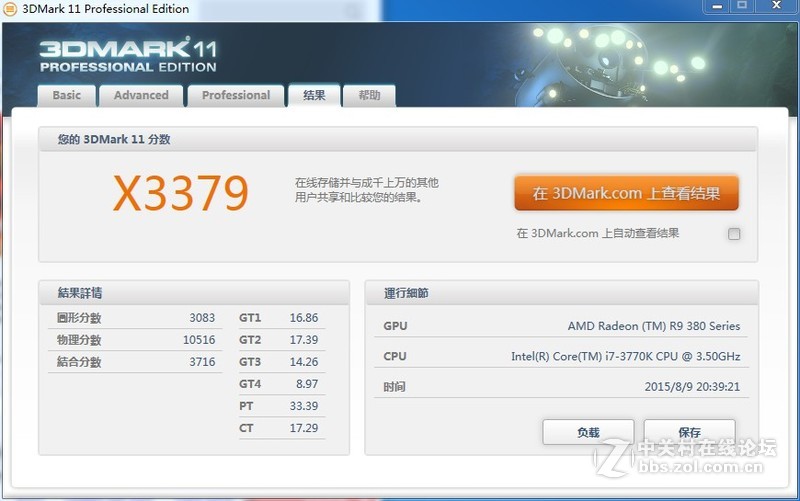Select the GPU name AMD Radeon R9 380 Series
This screenshot has height=501, width=800.
(x=654, y=326)
